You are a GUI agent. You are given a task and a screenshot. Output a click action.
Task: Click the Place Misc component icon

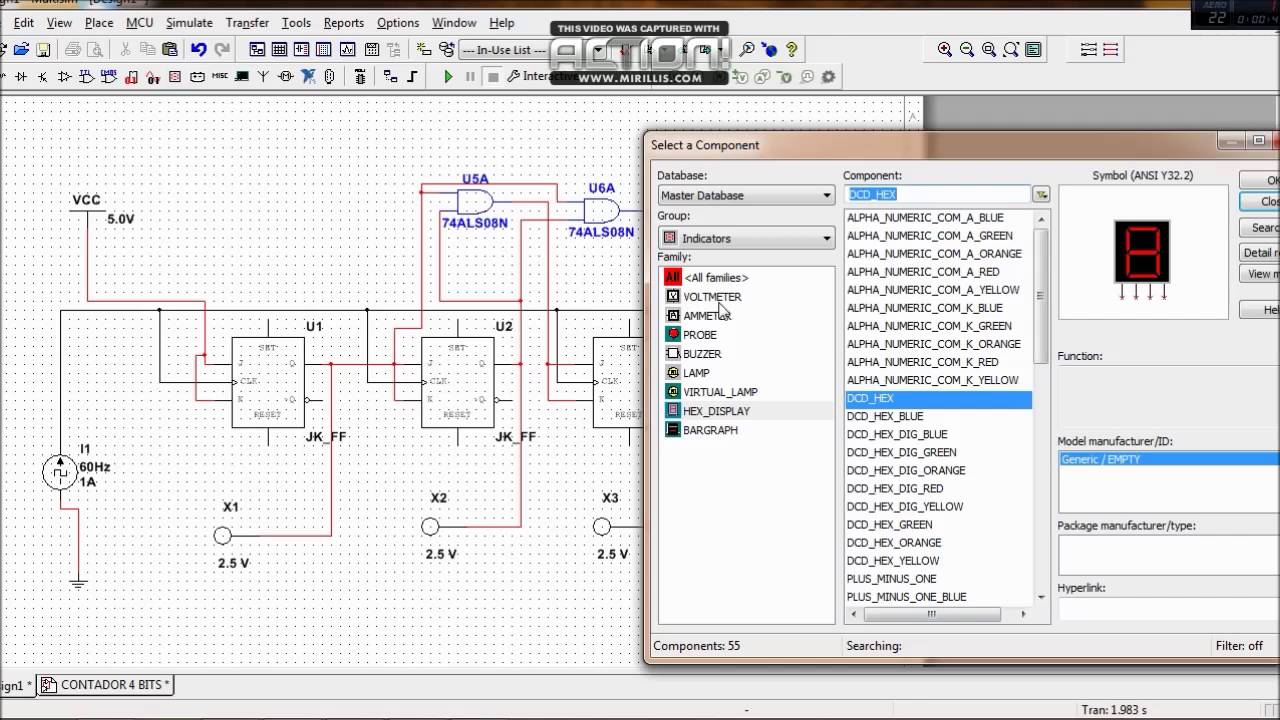click(x=219, y=76)
